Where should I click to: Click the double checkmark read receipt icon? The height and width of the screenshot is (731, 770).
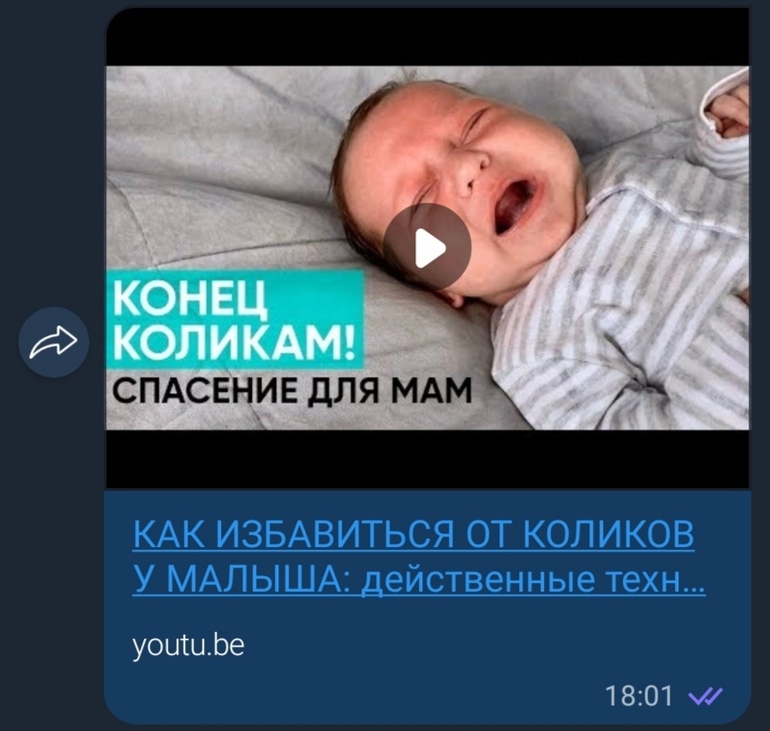pyautogui.click(x=705, y=696)
